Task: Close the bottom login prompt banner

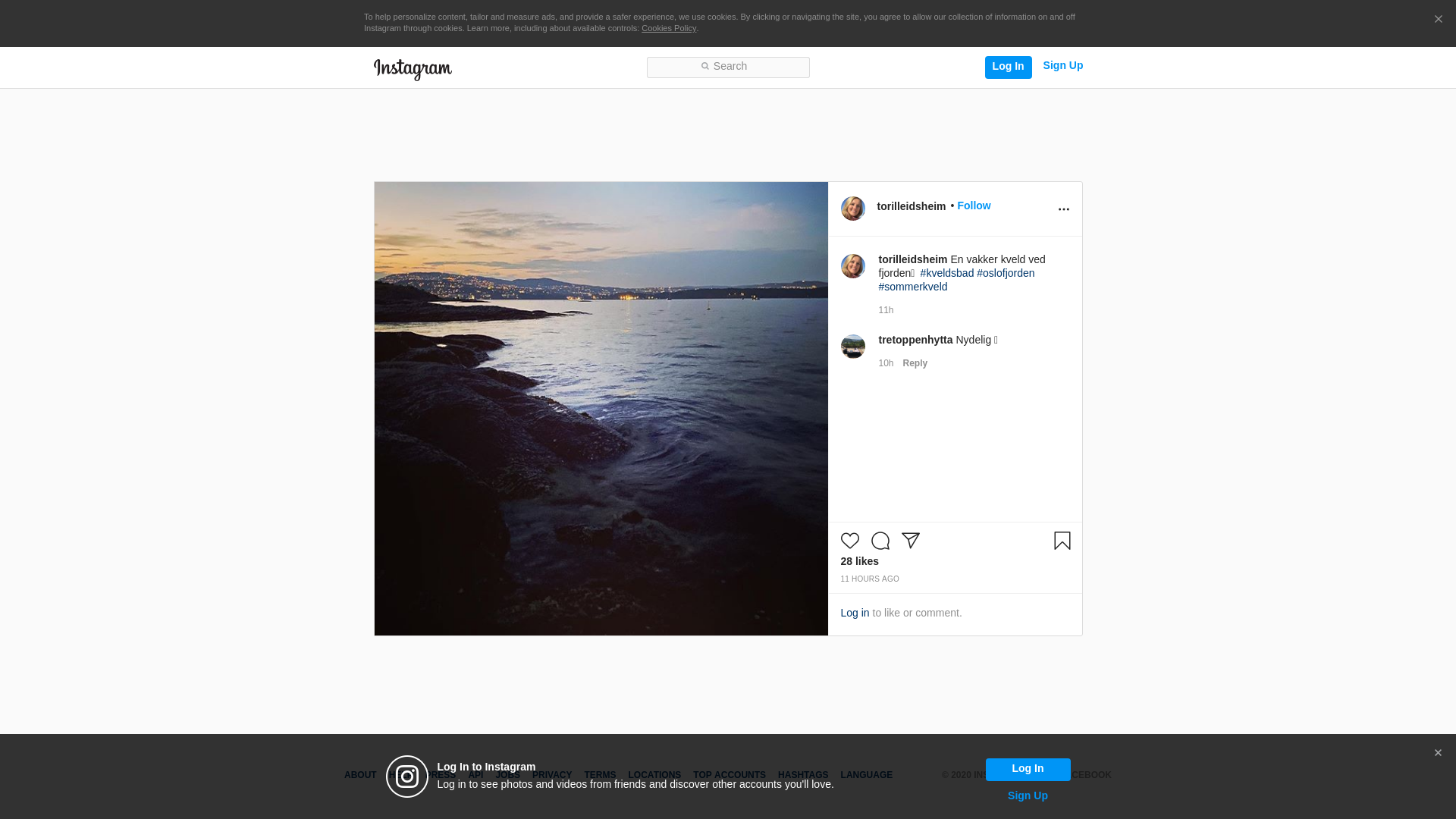Action: (x=1437, y=753)
